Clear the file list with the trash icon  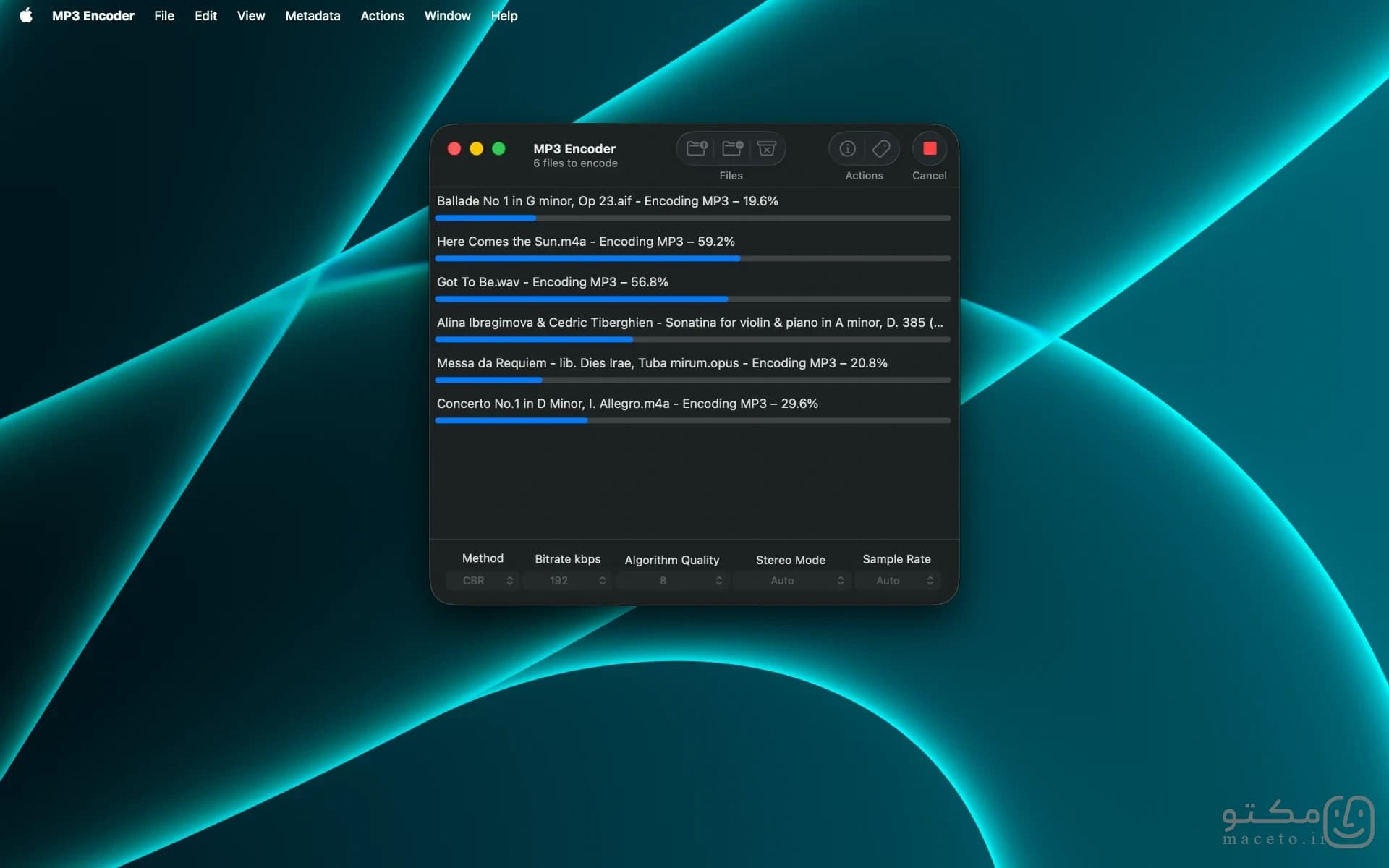tap(766, 148)
